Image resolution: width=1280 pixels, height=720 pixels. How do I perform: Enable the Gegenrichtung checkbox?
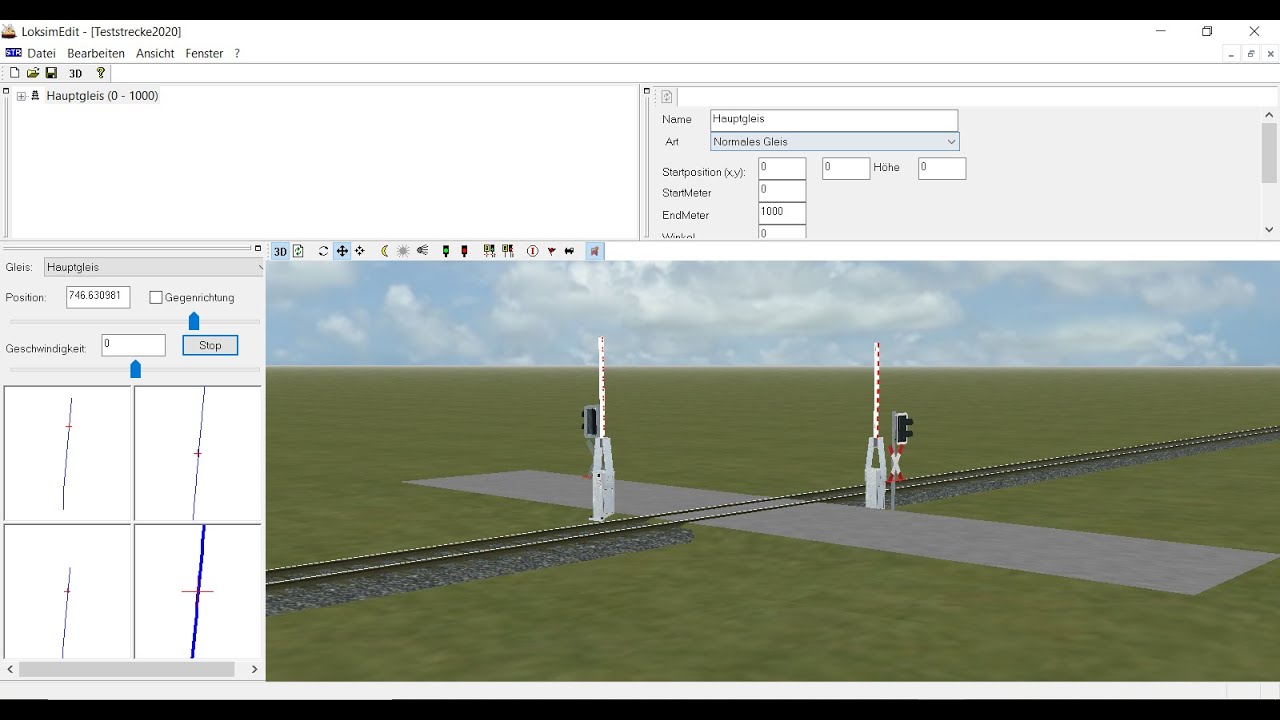(156, 297)
